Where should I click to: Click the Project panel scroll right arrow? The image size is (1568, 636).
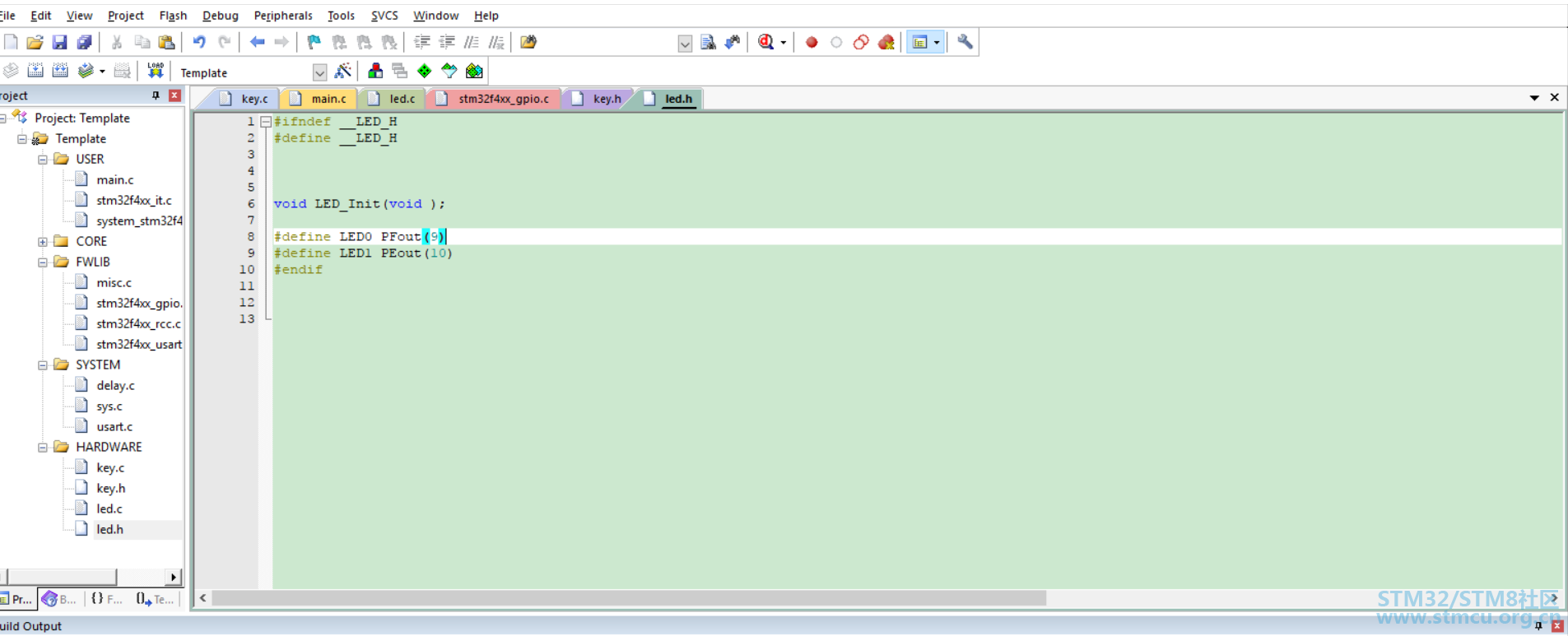coord(173,577)
